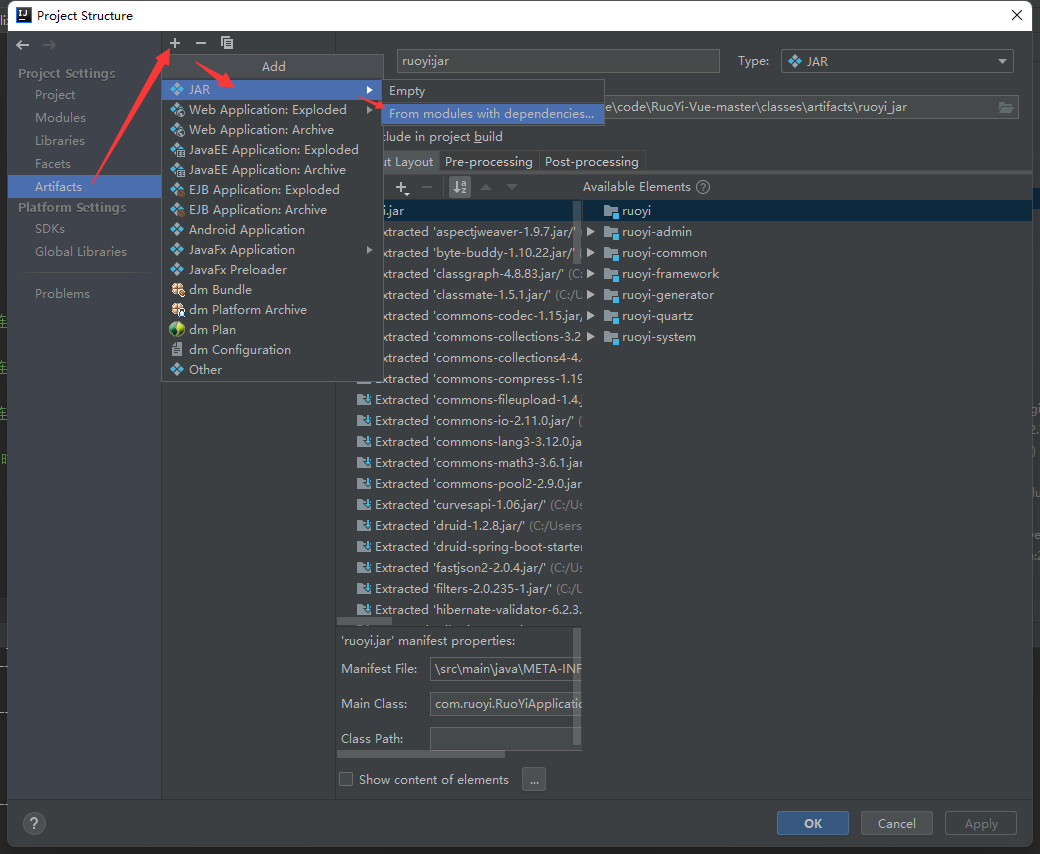Viewport: 1040px width, 854px height.
Task: Choose dm Platform Archive artifact type
Action: 272,310
